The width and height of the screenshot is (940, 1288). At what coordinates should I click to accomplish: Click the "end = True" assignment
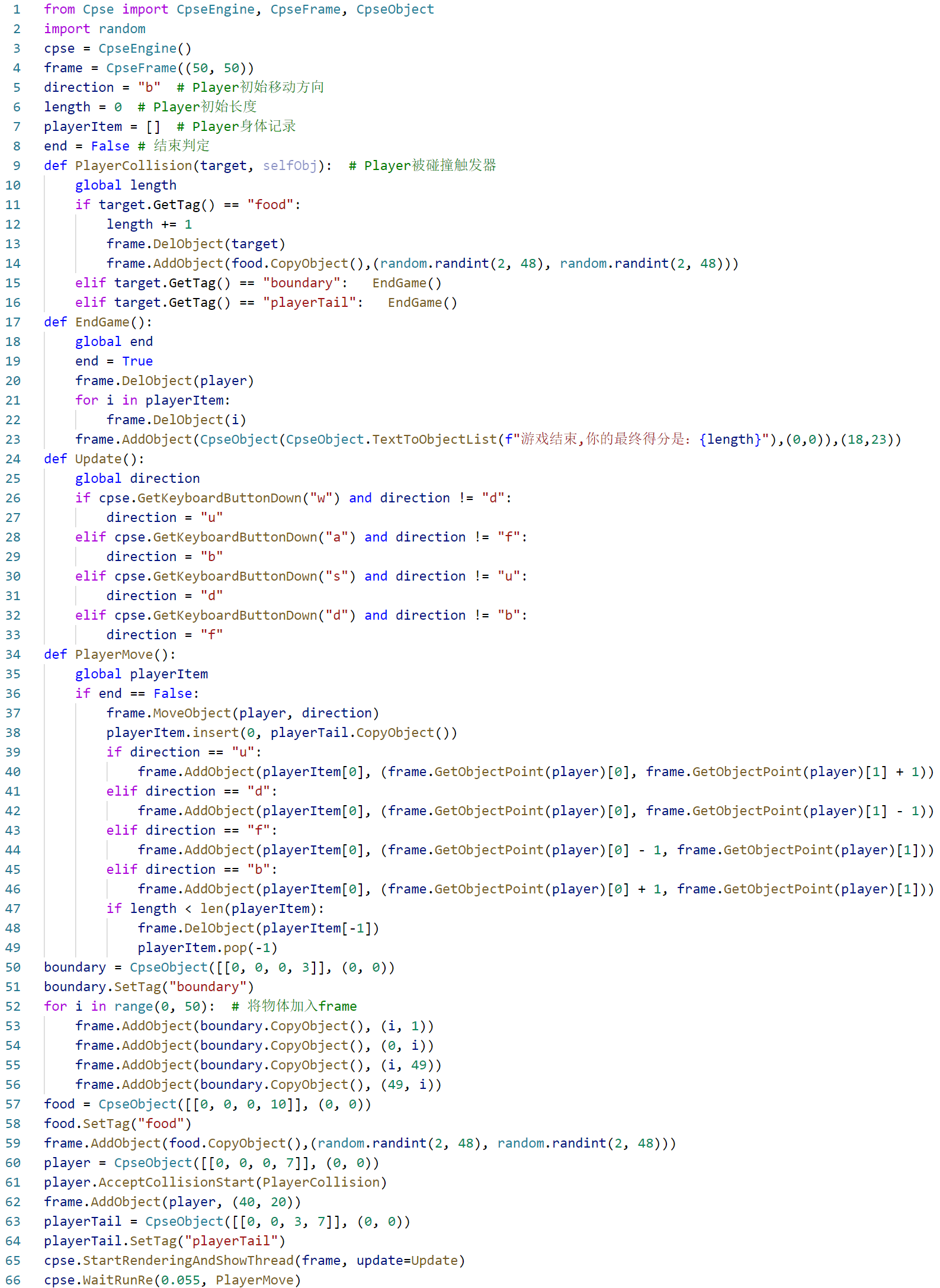click(114, 361)
